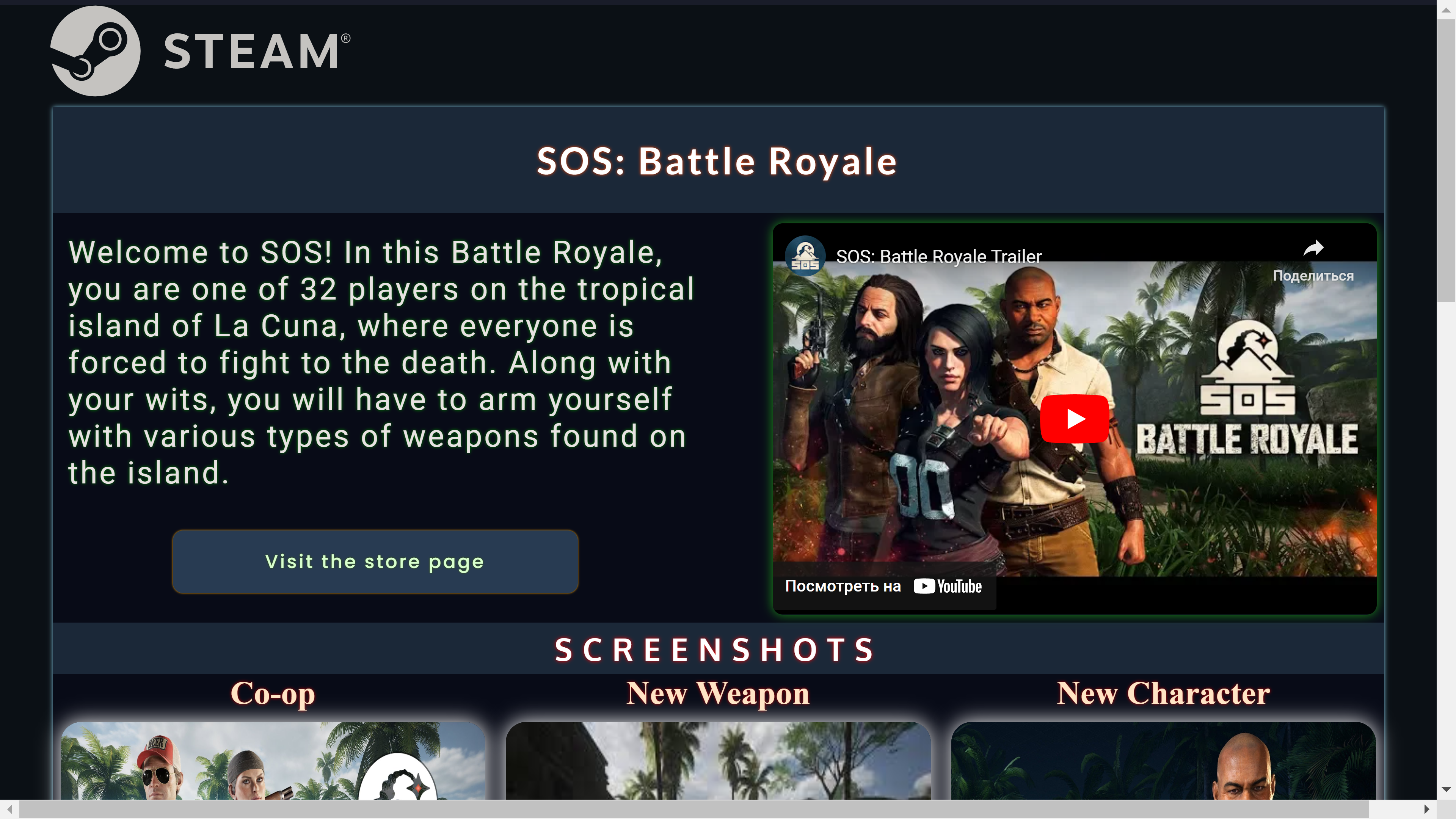This screenshot has height=819, width=1456.
Task: Click the Steam logo icon
Action: pos(95,51)
